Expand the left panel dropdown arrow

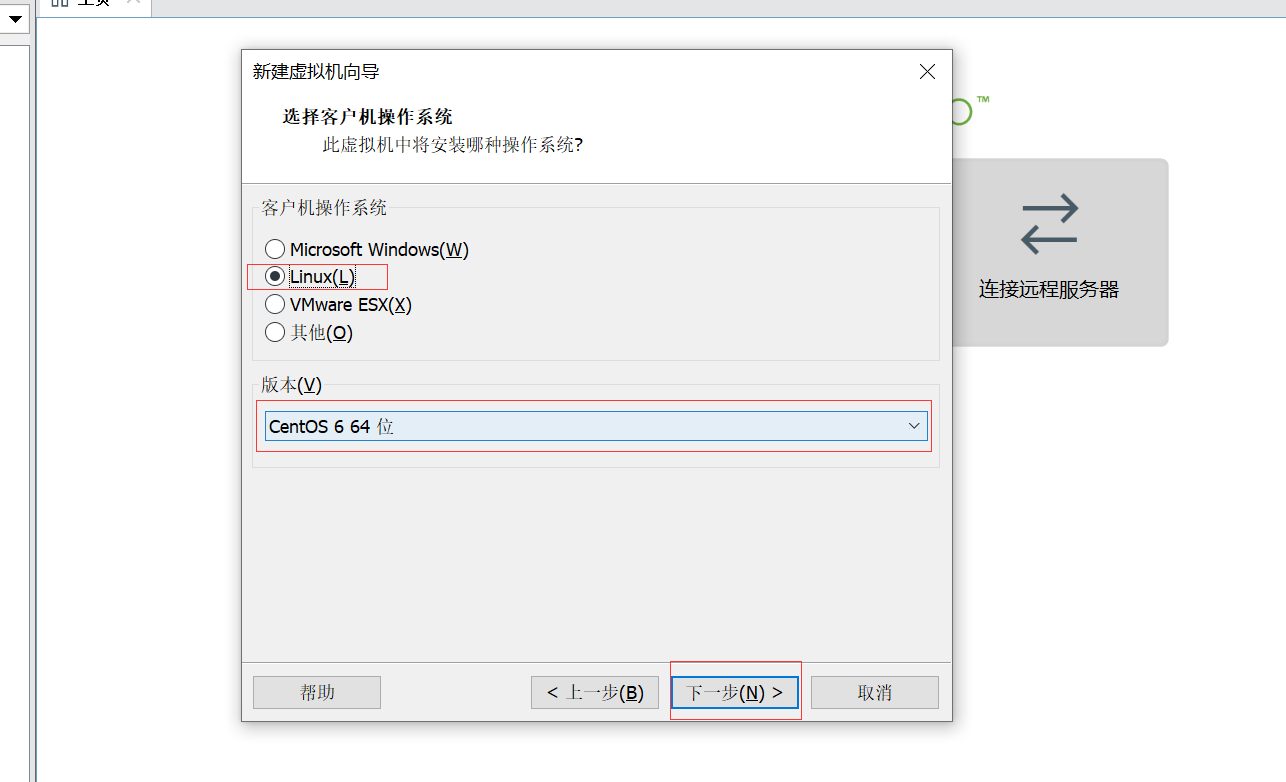[15, 18]
